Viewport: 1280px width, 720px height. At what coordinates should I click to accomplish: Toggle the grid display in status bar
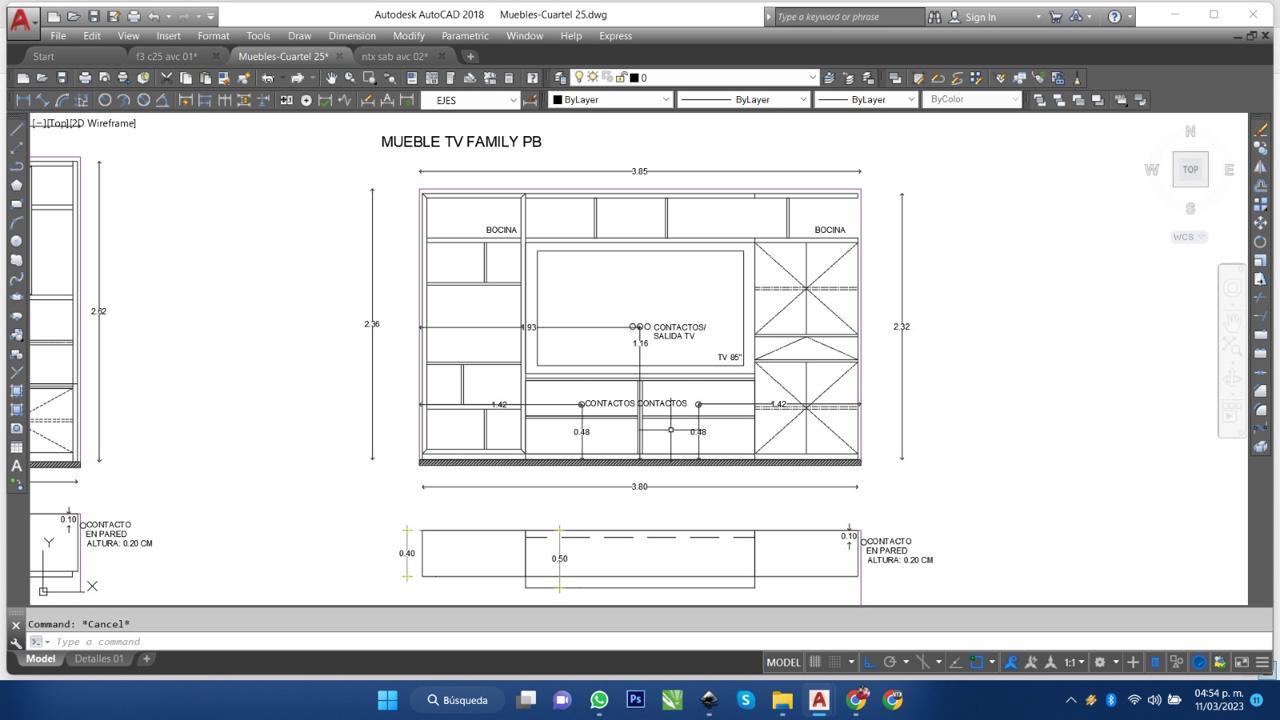coord(815,662)
